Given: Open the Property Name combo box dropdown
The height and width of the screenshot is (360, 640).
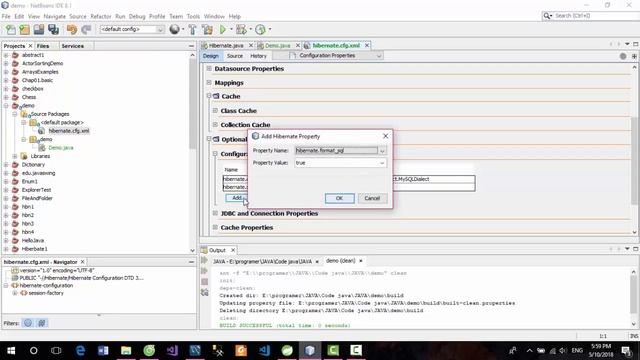Looking at the screenshot, I should click(x=382, y=151).
